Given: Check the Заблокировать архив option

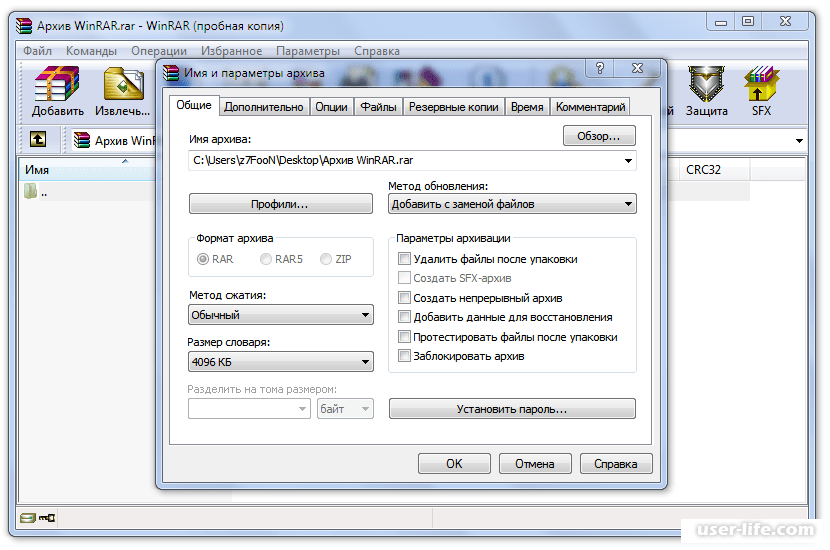Looking at the screenshot, I should pos(404,356).
